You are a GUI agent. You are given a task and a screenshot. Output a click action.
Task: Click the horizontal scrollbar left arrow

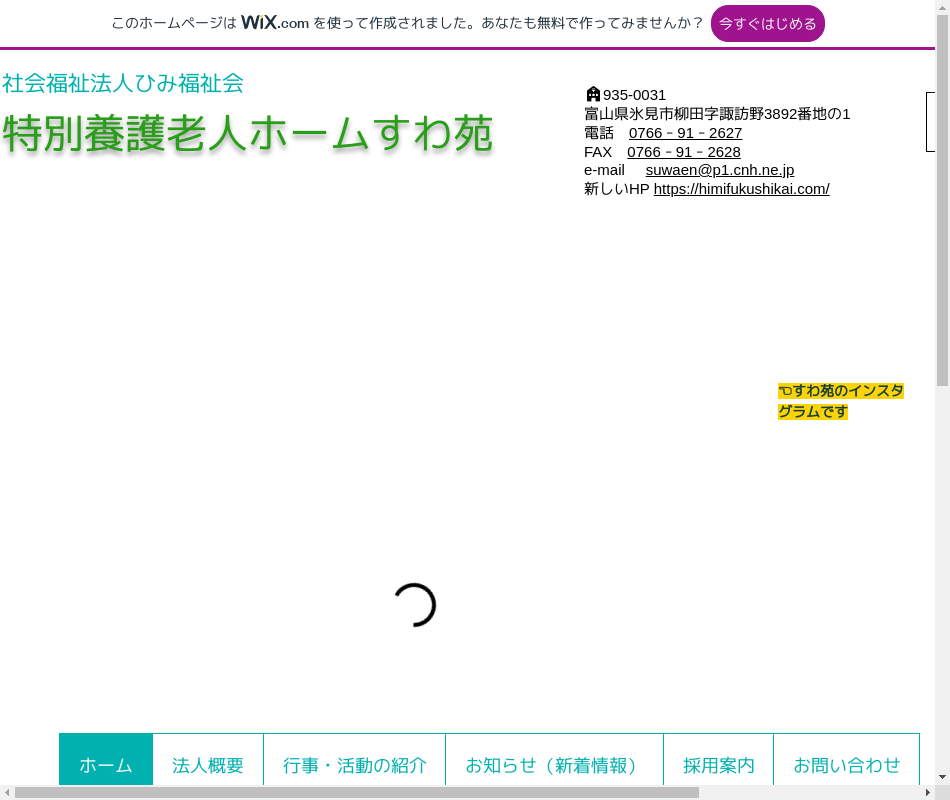click(x=7, y=792)
